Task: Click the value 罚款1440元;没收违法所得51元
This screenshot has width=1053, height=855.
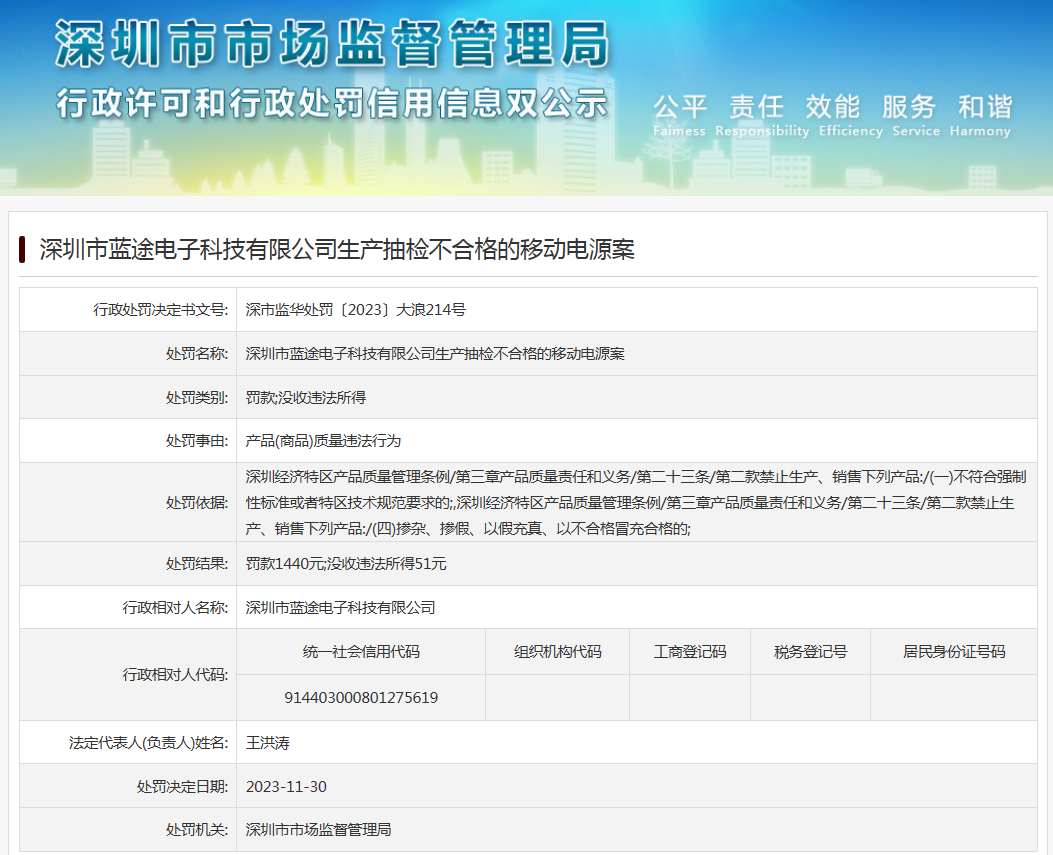Action: coord(346,564)
